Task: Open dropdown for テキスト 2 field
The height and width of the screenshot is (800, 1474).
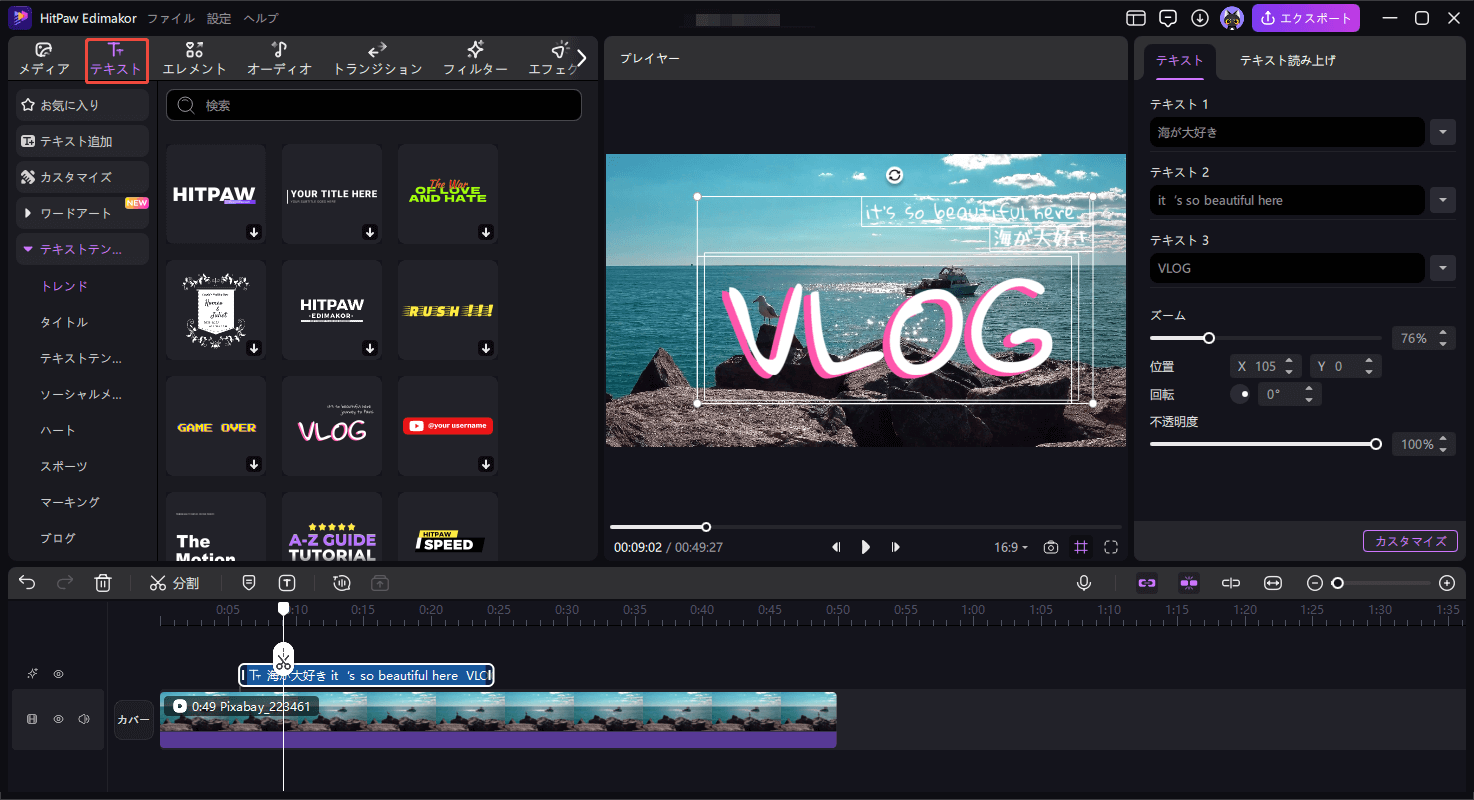Action: 1442,200
